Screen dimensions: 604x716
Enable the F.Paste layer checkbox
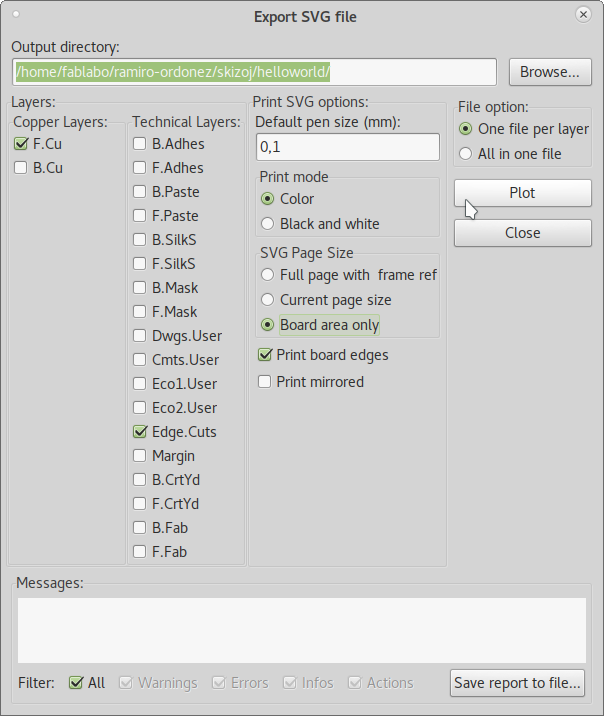[x=139, y=216]
